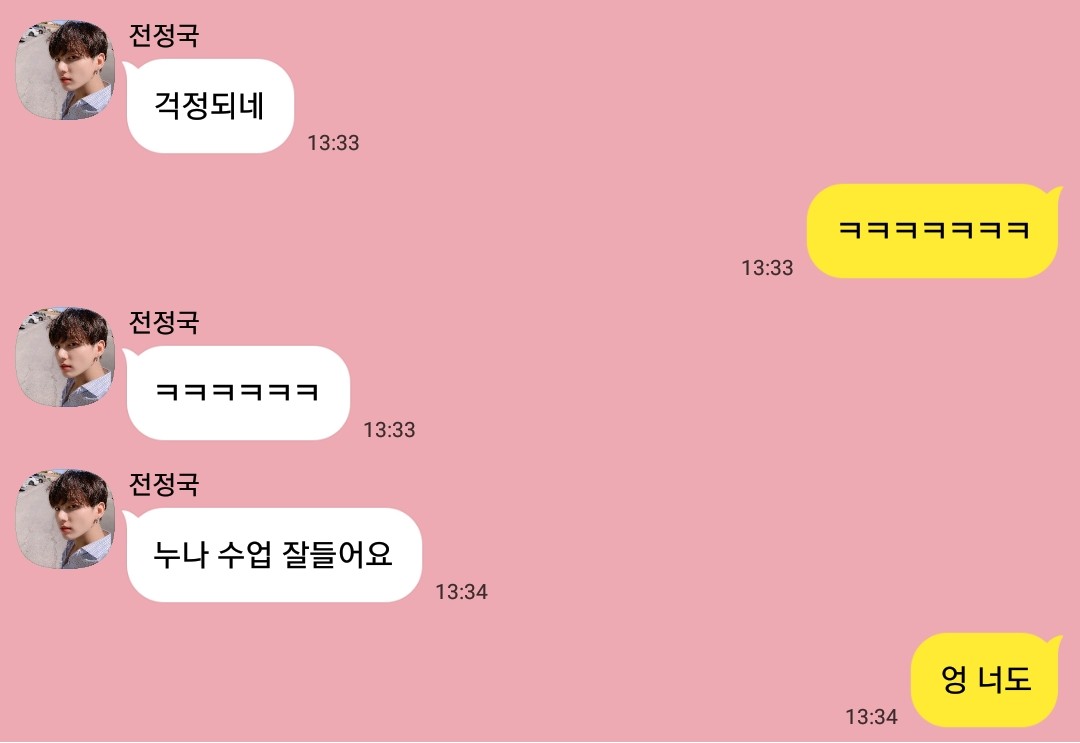Image resolution: width=1080 pixels, height=743 pixels.
Task: Click the word 수업 in the message
Action: (x=245, y=555)
